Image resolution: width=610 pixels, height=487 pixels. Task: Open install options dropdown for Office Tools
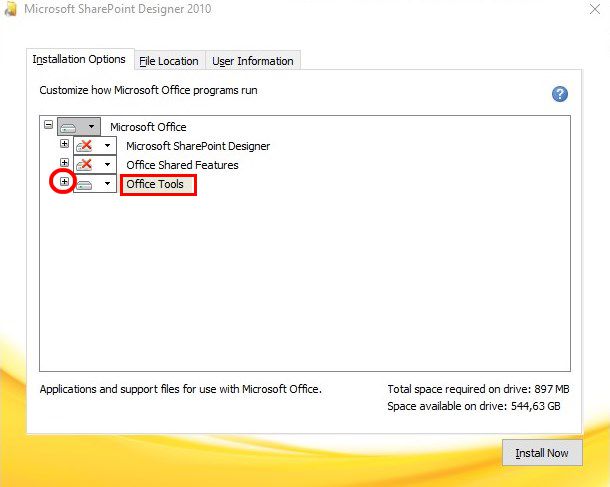(x=95, y=184)
